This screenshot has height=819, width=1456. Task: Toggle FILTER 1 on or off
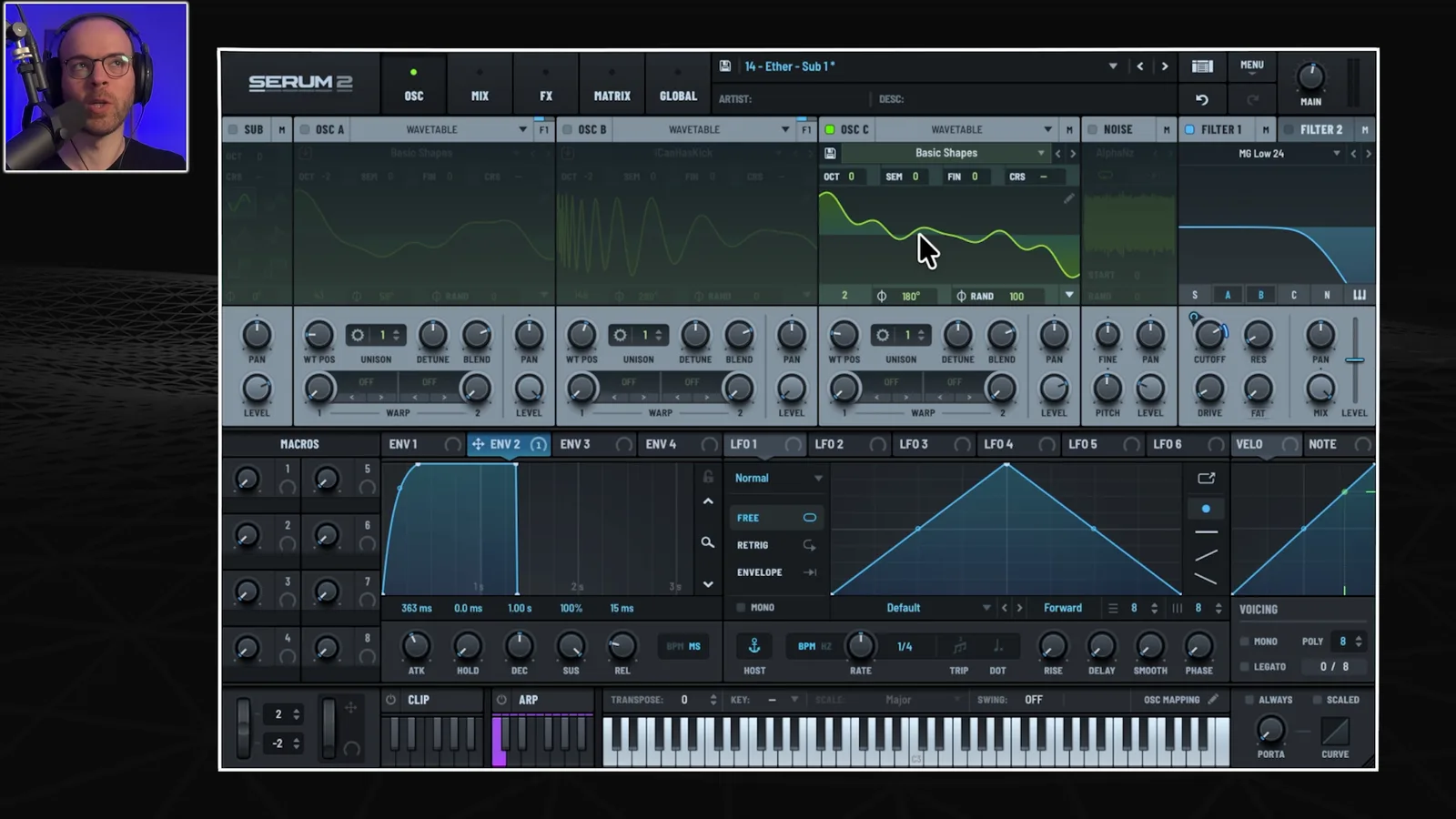coord(1189,129)
